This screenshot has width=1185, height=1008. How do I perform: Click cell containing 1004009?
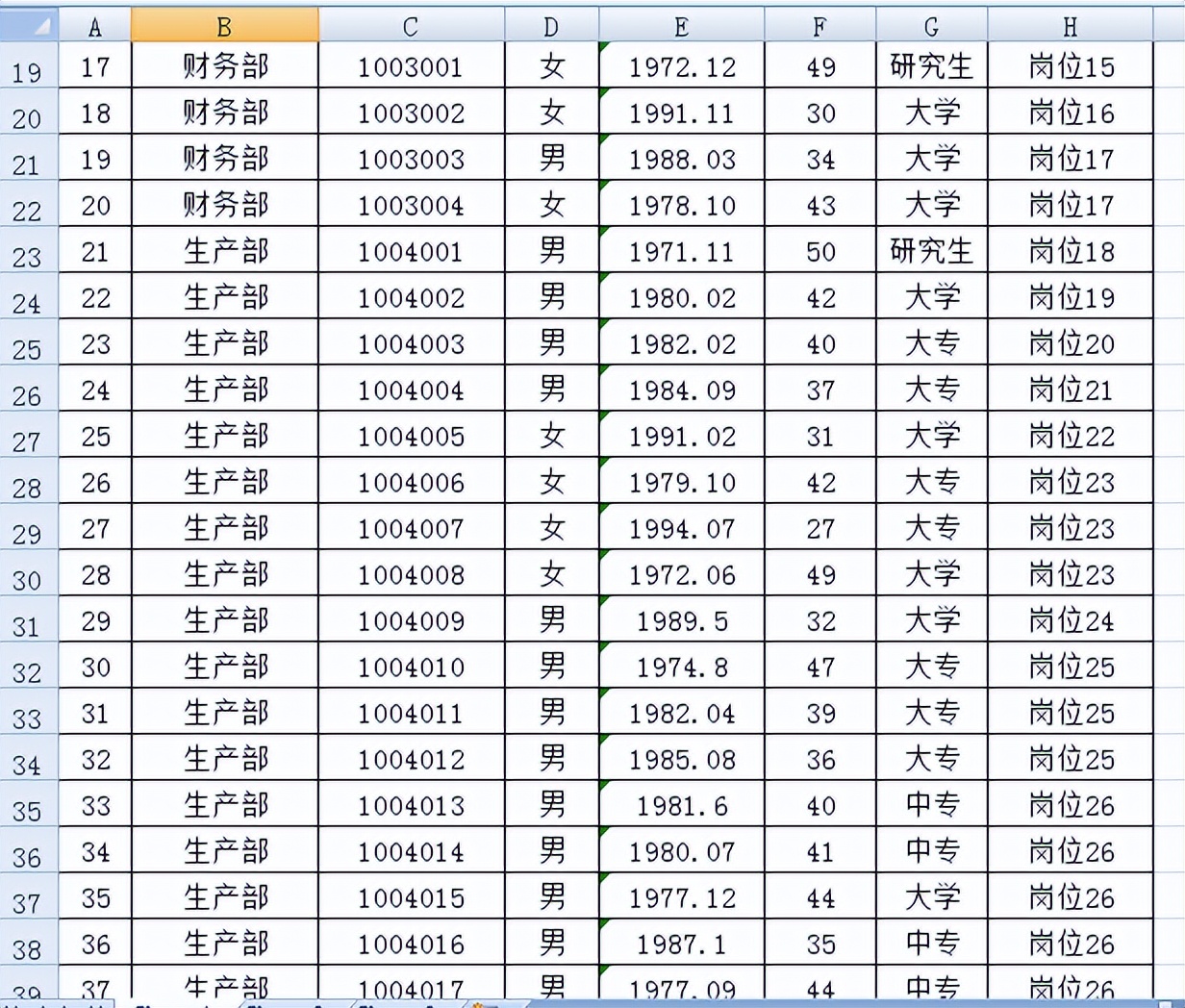[411, 620]
